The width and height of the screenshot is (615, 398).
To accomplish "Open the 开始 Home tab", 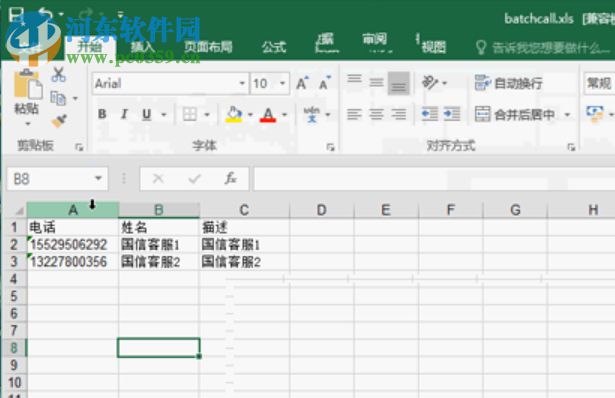I will tap(89, 47).
